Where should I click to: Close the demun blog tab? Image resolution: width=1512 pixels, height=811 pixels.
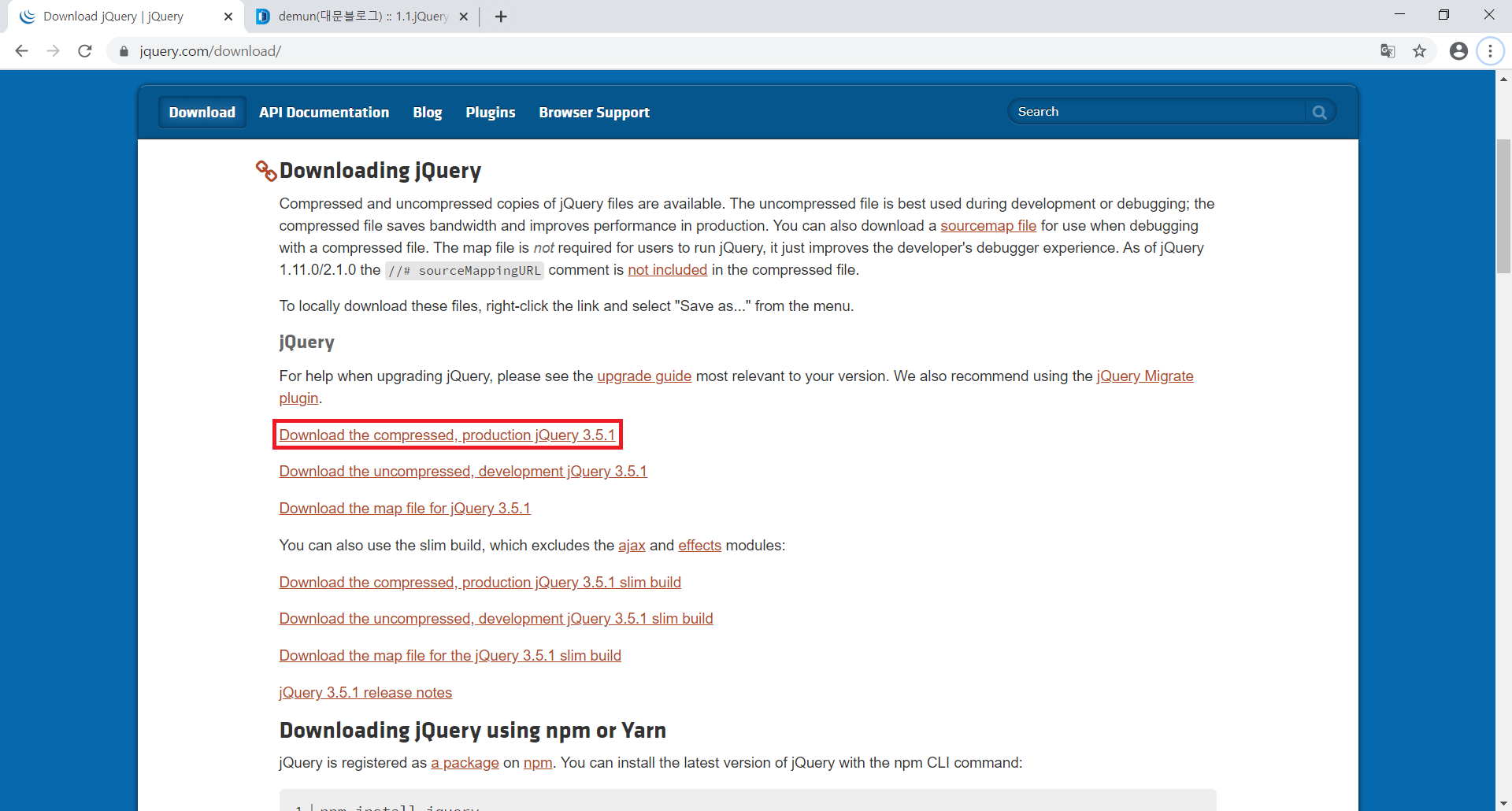pyautogui.click(x=463, y=17)
